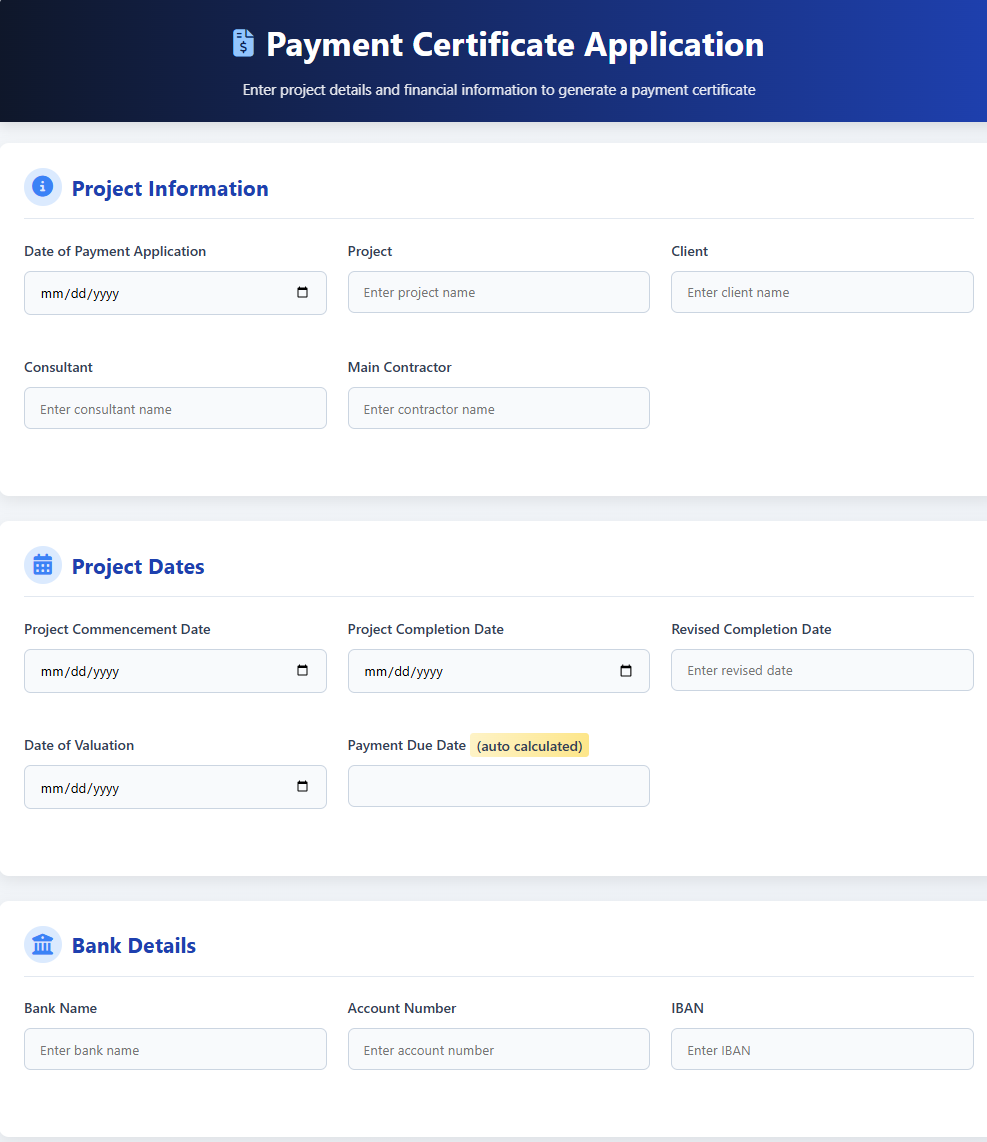Focus the Client name field

point(821,292)
